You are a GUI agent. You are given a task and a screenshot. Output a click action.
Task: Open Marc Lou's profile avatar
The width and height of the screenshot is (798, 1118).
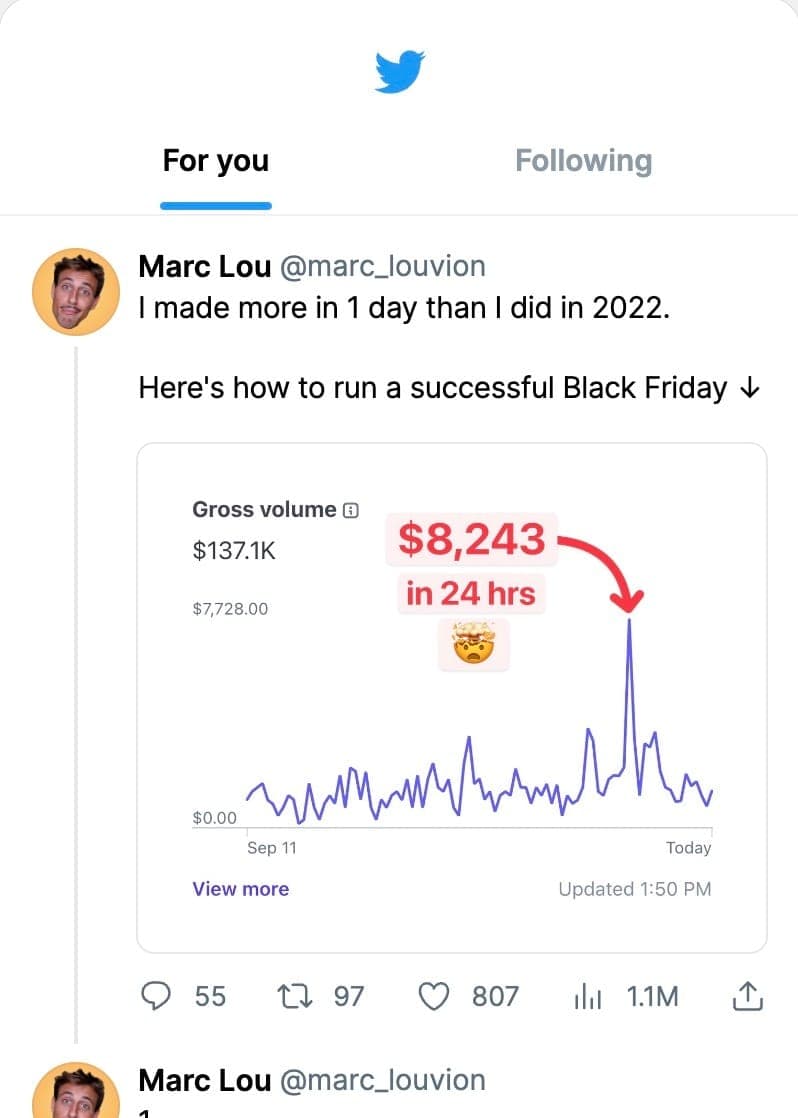(x=77, y=292)
